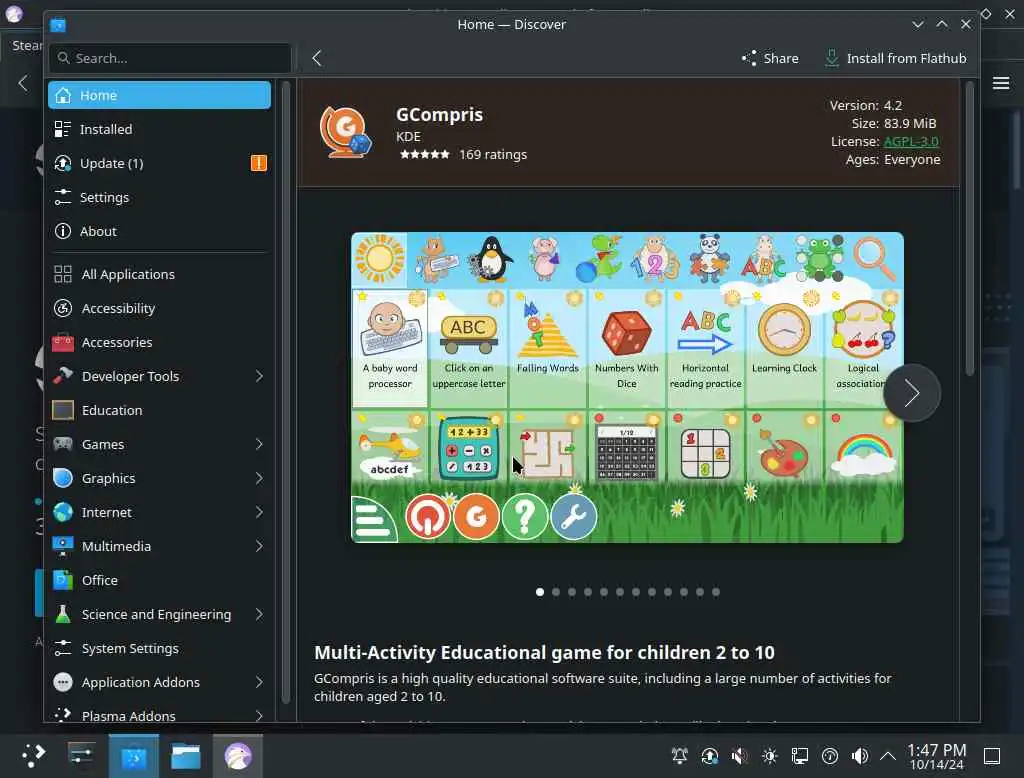Click the Science and Engineering flask icon
The image size is (1024, 778).
[63, 614]
